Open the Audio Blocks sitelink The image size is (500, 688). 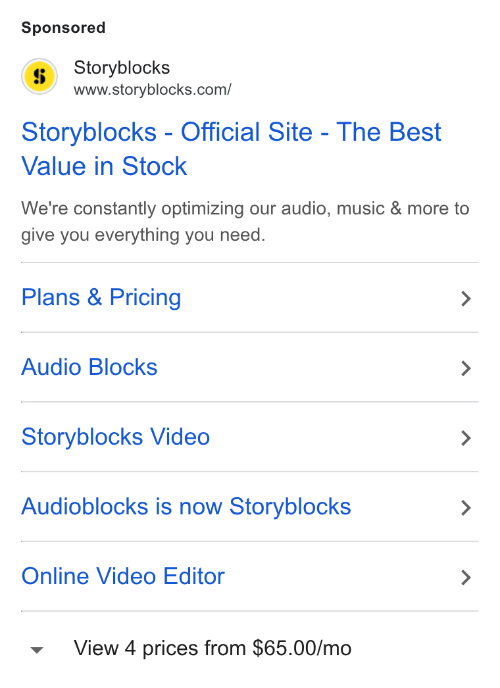(x=89, y=367)
